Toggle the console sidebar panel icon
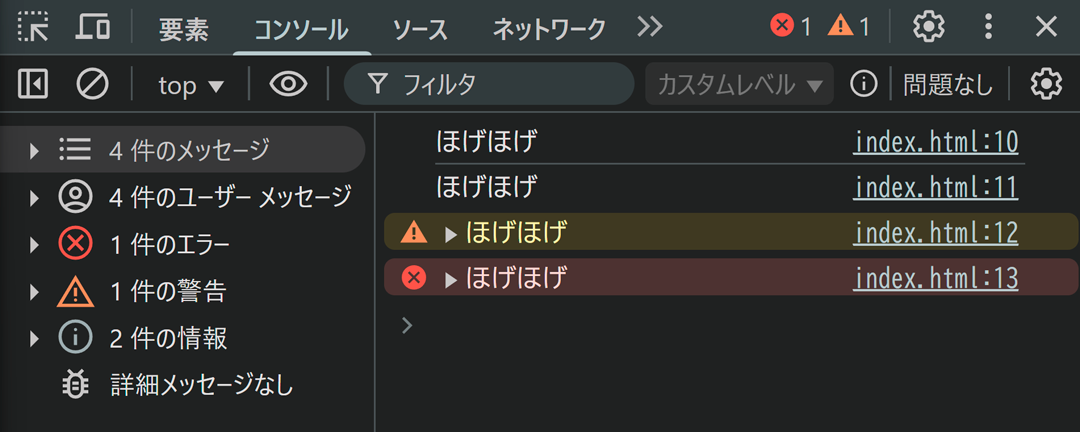Image resolution: width=1080 pixels, height=432 pixels. [32, 85]
